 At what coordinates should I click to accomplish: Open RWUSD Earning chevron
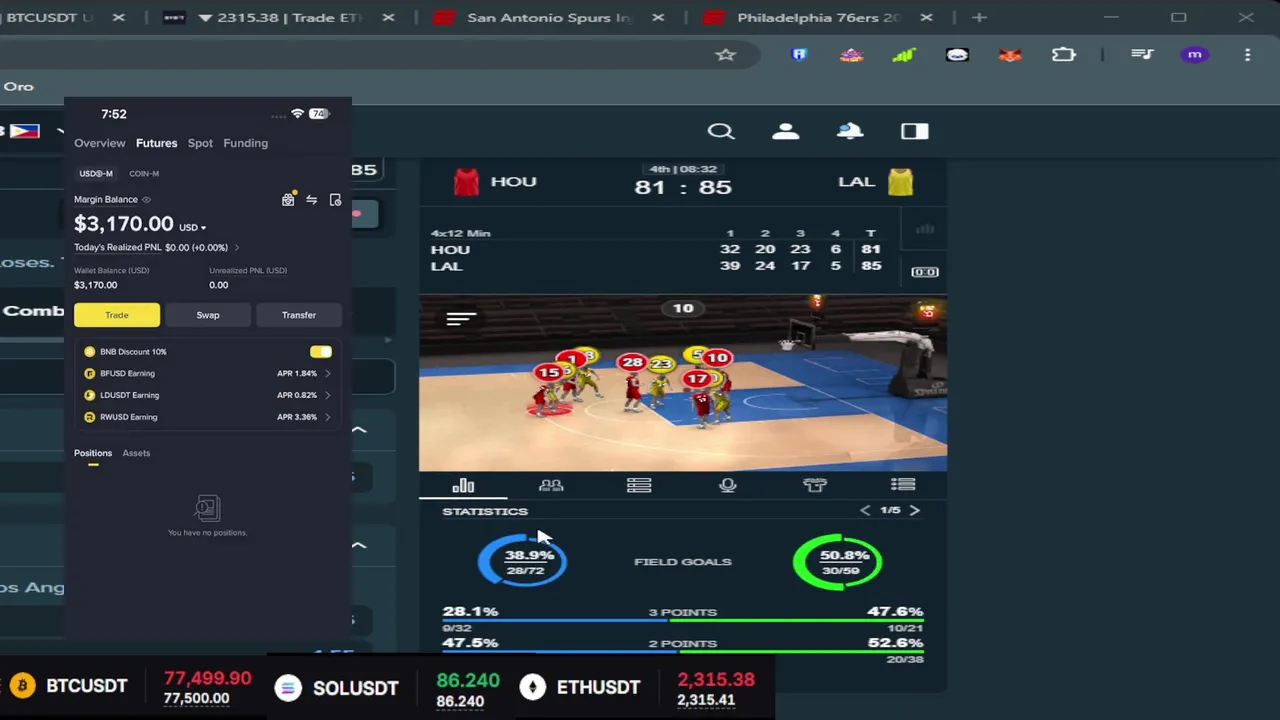point(327,417)
